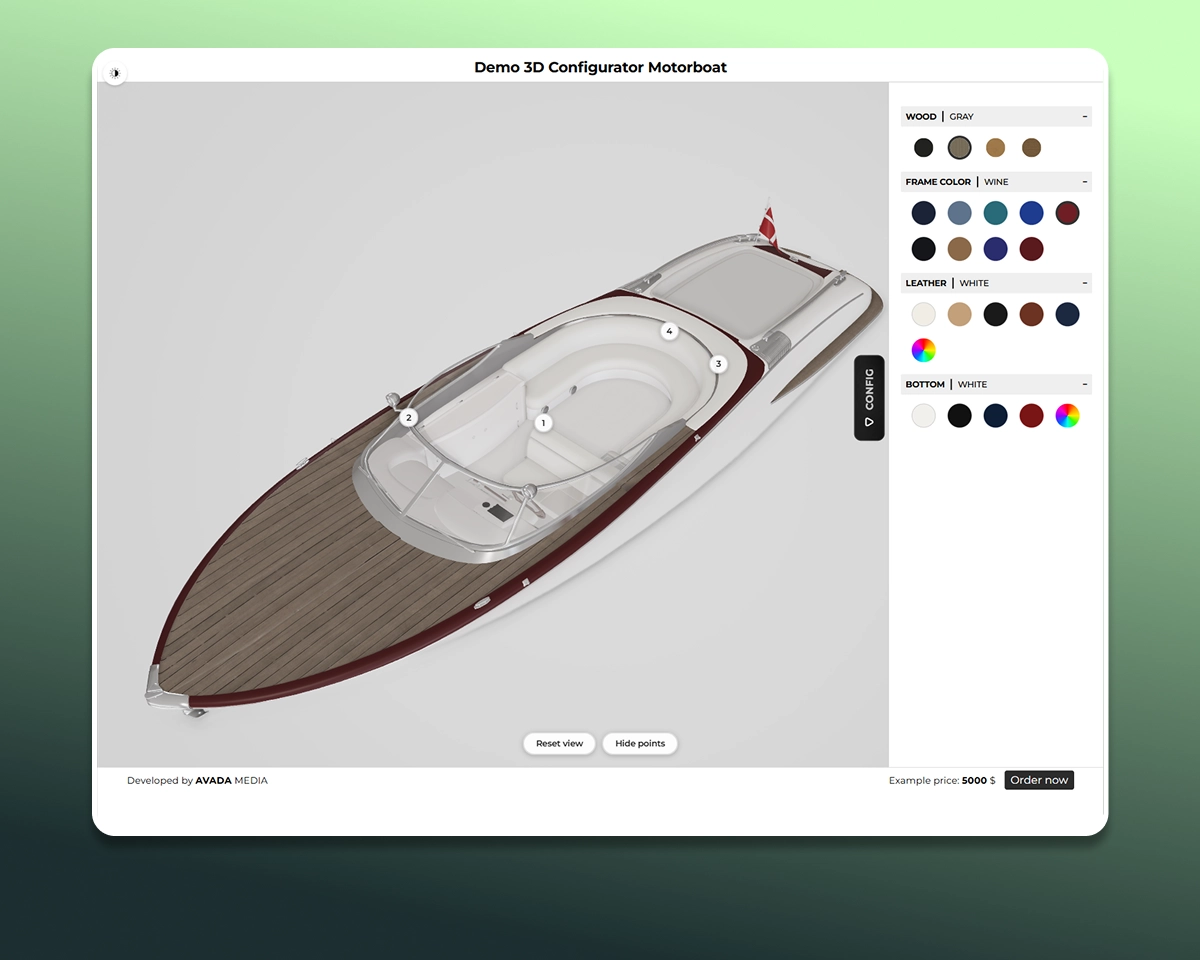
Task: Pick the white leather swatch
Action: click(x=924, y=314)
